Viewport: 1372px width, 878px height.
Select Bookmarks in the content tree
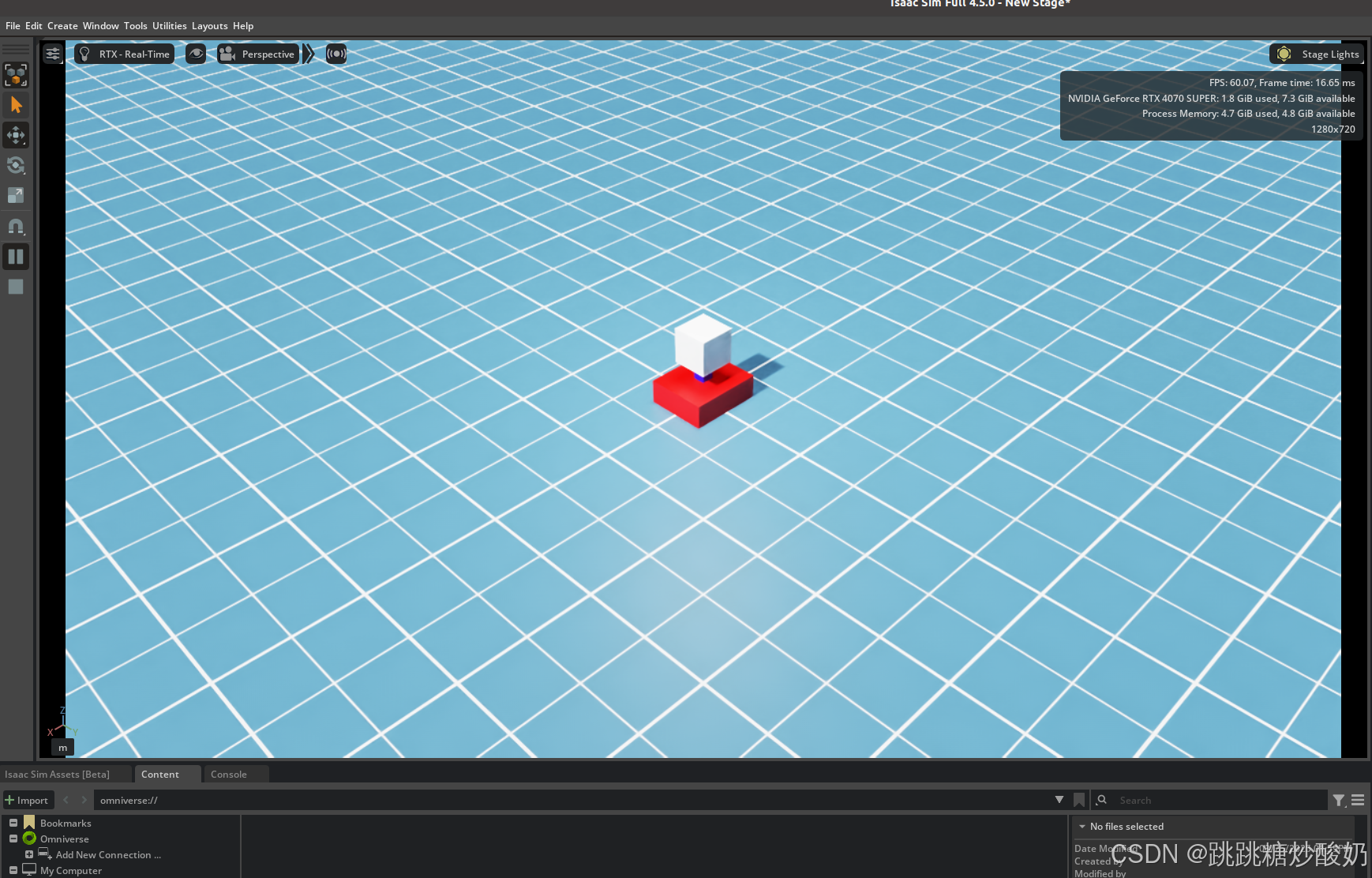coord(66,824)
